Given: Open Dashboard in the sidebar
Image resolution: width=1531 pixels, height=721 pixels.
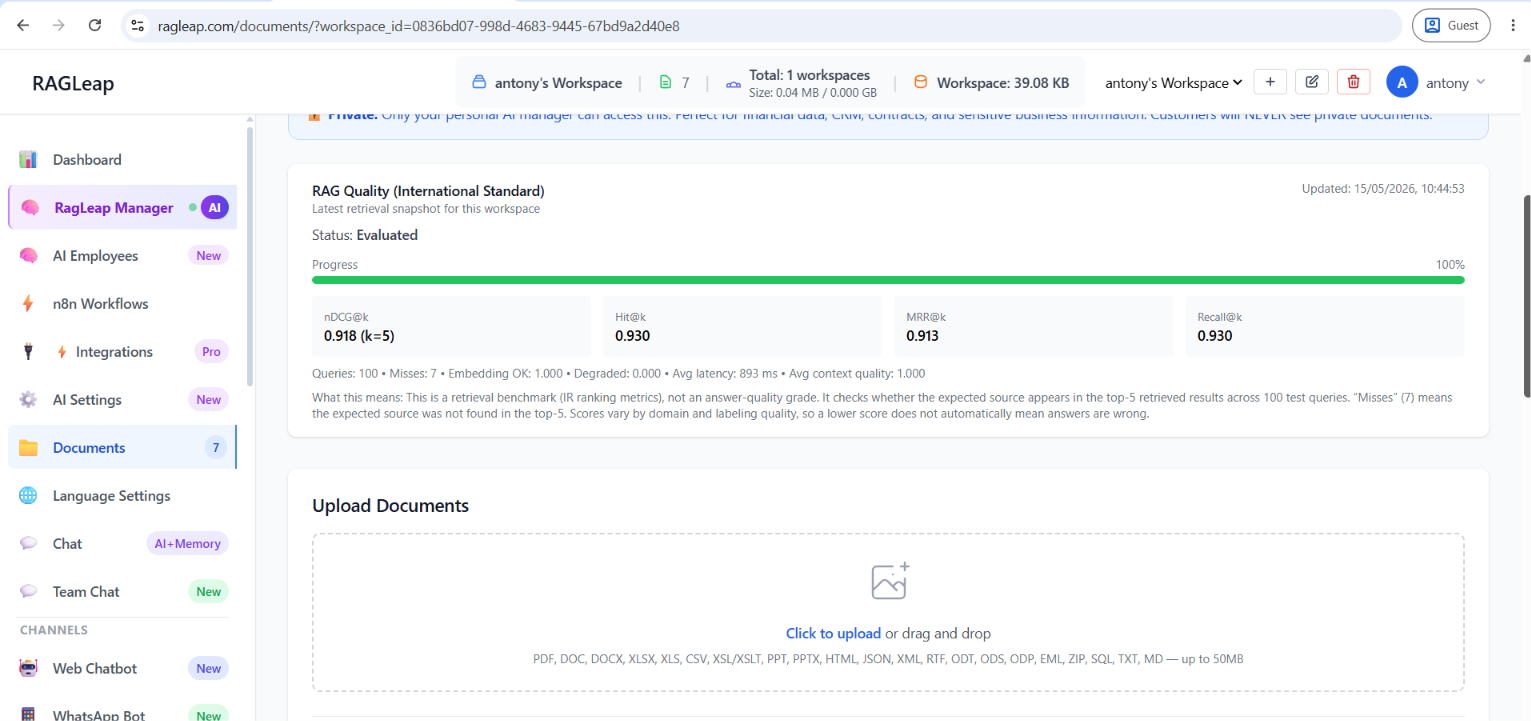Looking at the screenshot, I should pyautogui.click(x=122, y=160).
